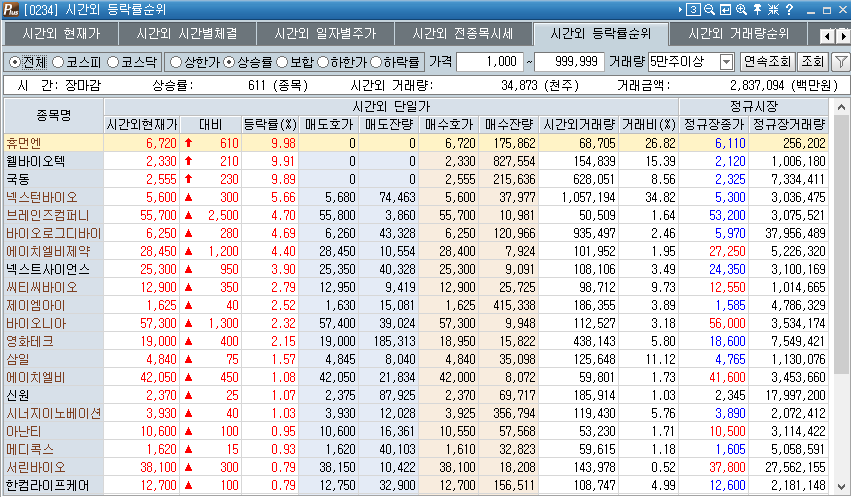Click the collapse arrows icon in title bar
The height and width of the screenshot is (497, 851).
pyautogui.click(x=773, y=10)
